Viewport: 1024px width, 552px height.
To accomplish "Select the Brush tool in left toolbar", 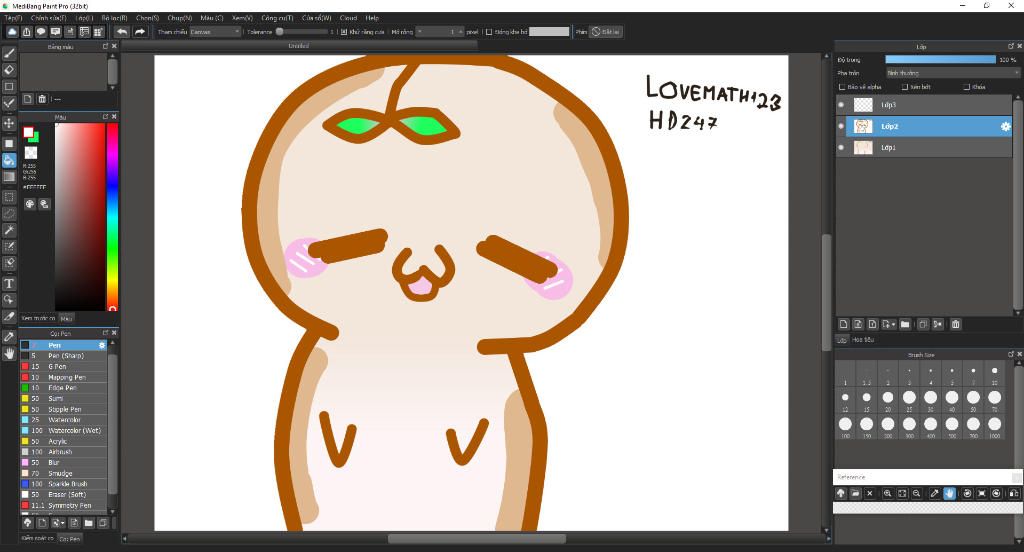I will pyautogui.click(x=9, y=54).
